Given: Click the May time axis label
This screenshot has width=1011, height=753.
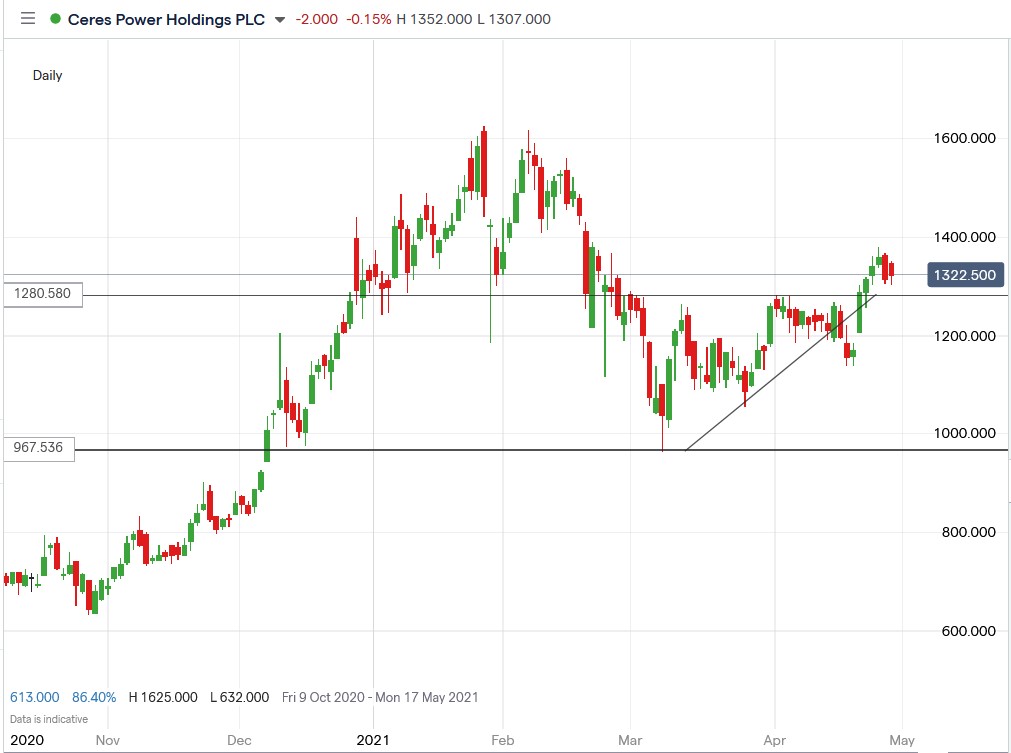Looking at the screenshot, I should point(902,740).
